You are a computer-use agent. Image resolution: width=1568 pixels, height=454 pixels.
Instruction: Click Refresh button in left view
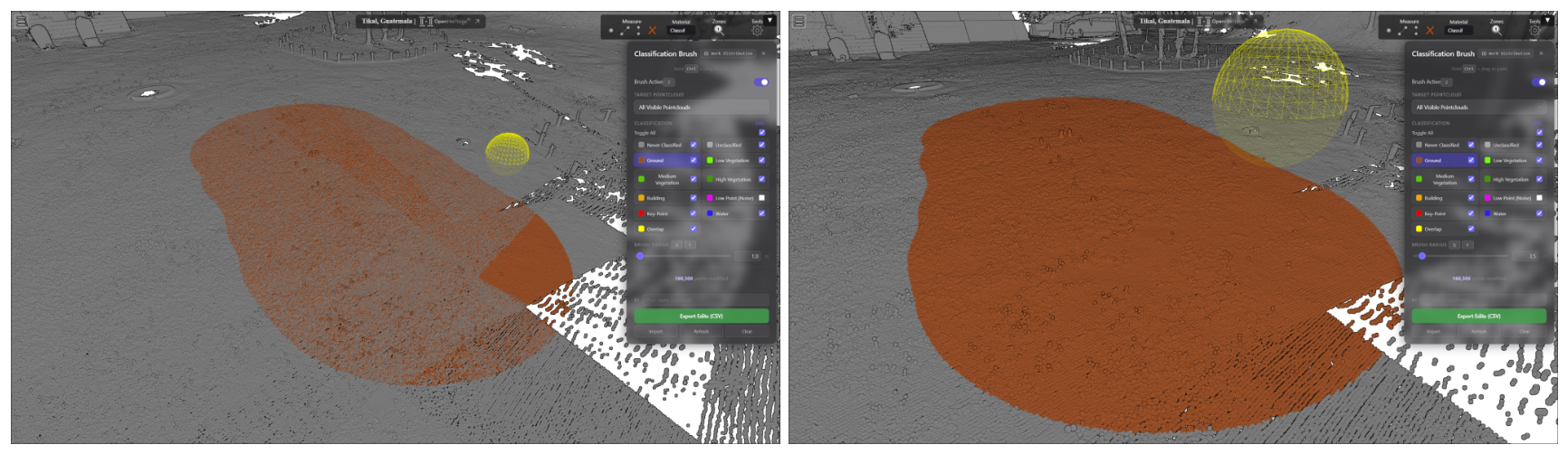click(x=702, y=332)
